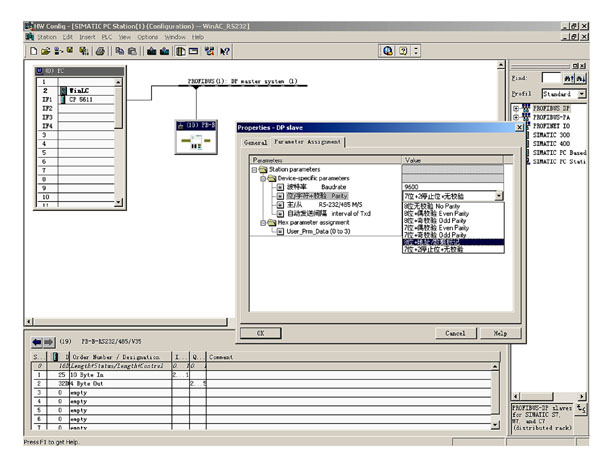This screenshot has height=472, width=611.
Task: Open the Window menu
Action: click(x=175, y=37)
